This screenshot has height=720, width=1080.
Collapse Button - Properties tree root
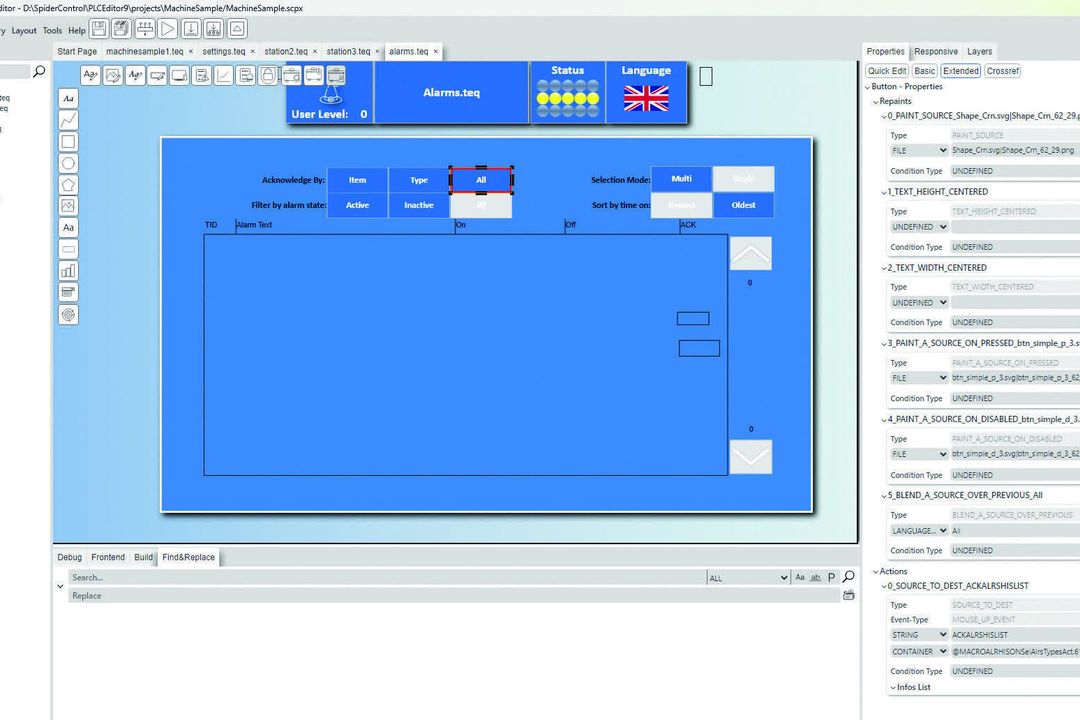point(867,87)
